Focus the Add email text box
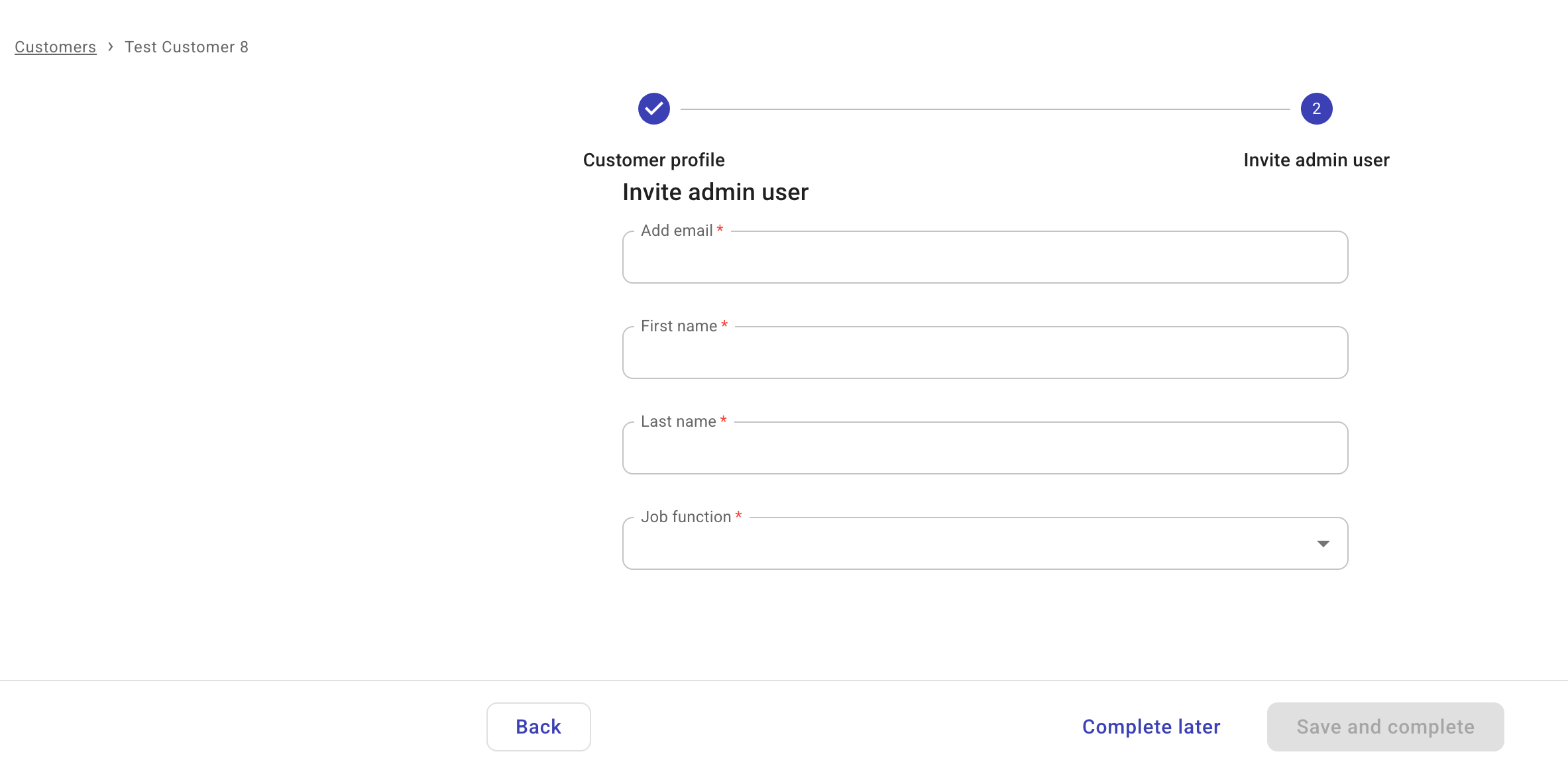 [985, 258]
